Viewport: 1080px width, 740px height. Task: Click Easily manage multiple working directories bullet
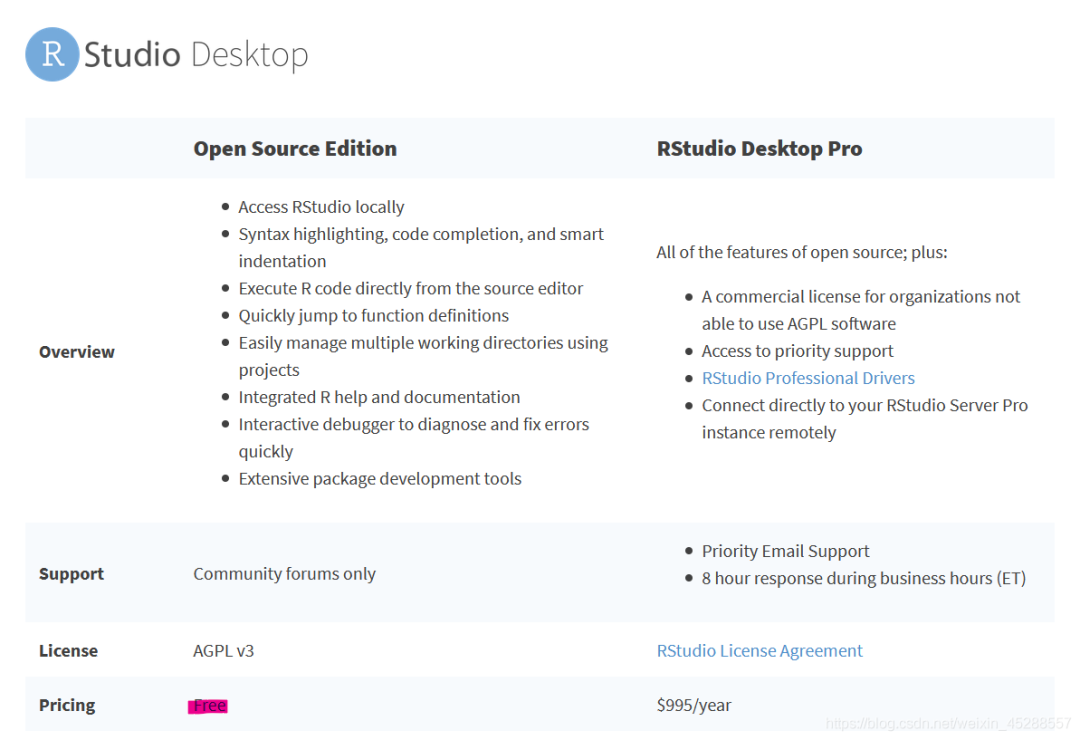coord(423,356)
